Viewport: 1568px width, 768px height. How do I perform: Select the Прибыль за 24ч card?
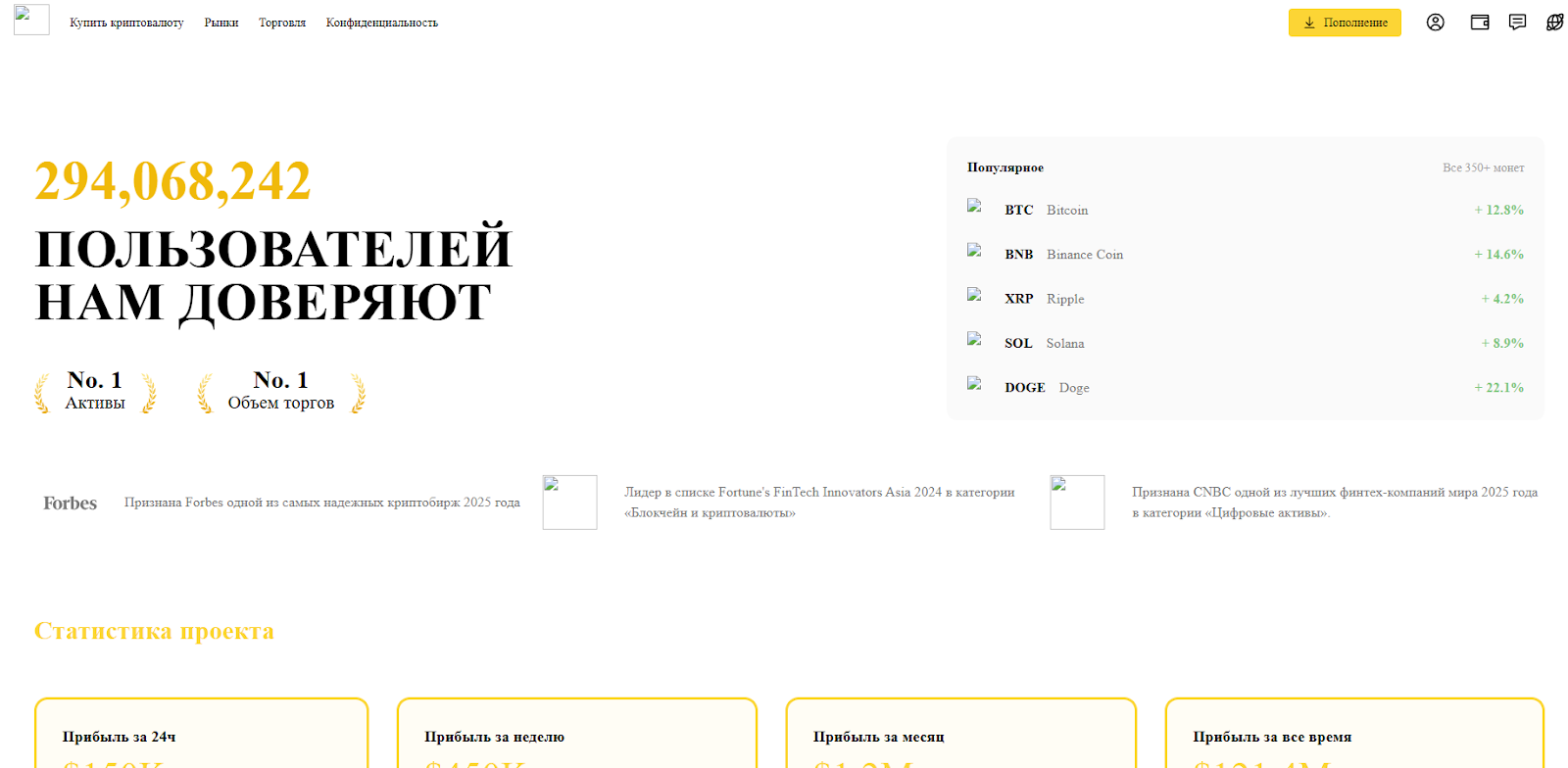pyautogui.click(x=202, y=735)
